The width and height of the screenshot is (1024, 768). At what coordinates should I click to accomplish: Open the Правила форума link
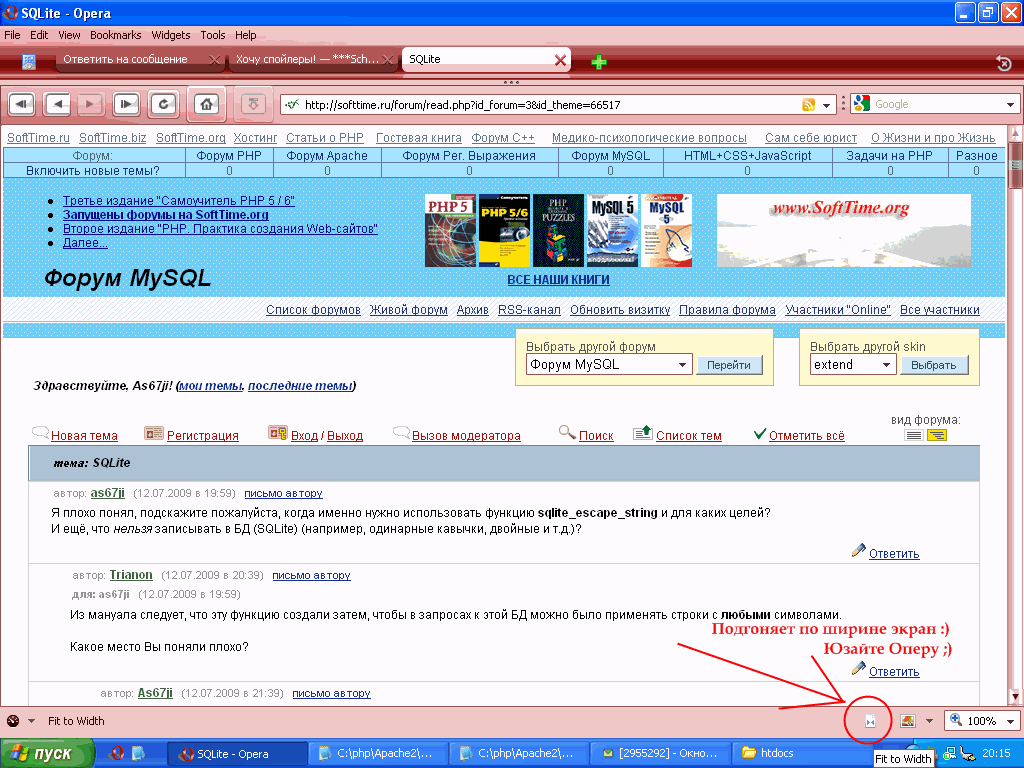[728, 310]
